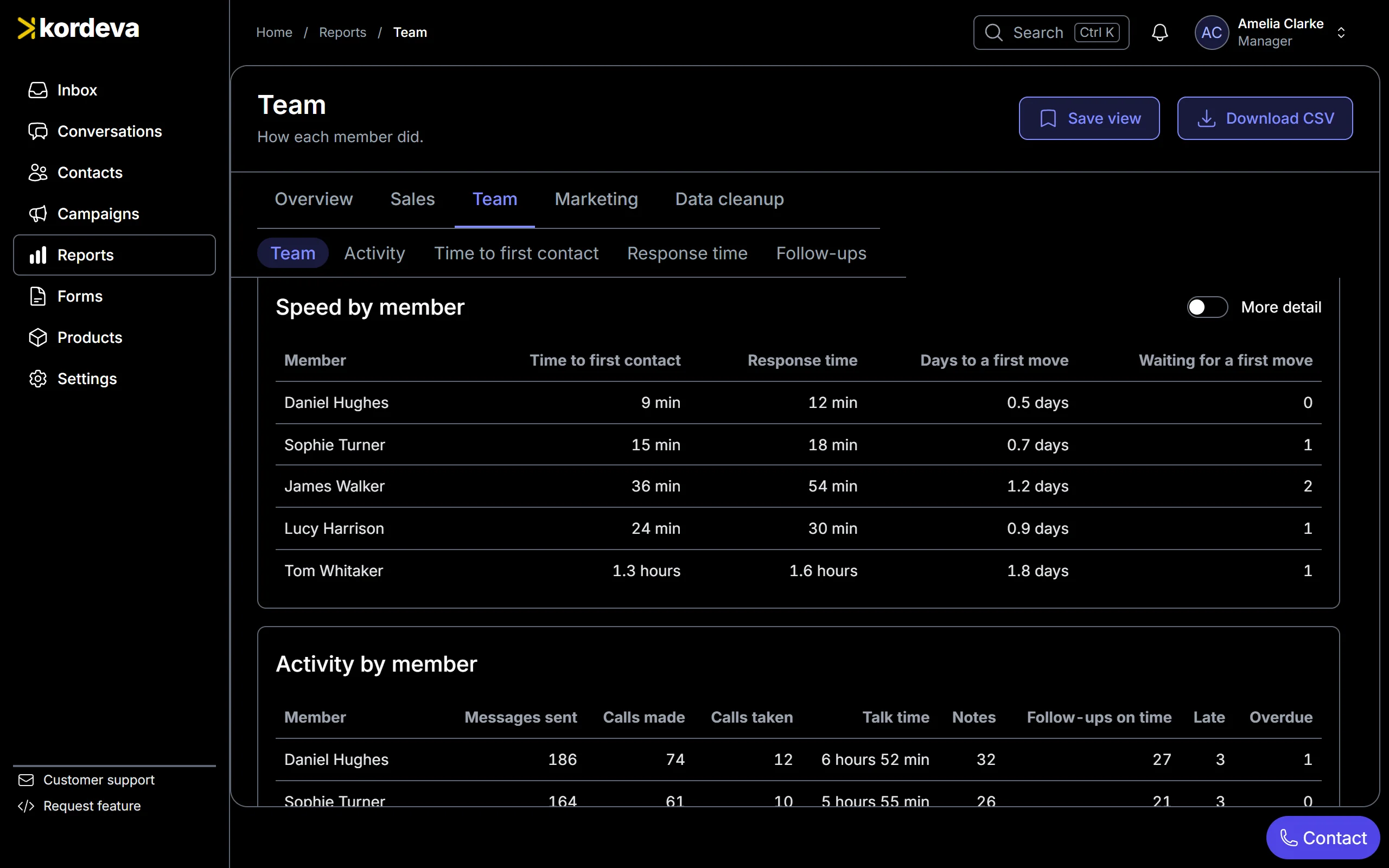1389x868 pixels.
Task: Click the Contact phone button
Action: click(1323, 838)
